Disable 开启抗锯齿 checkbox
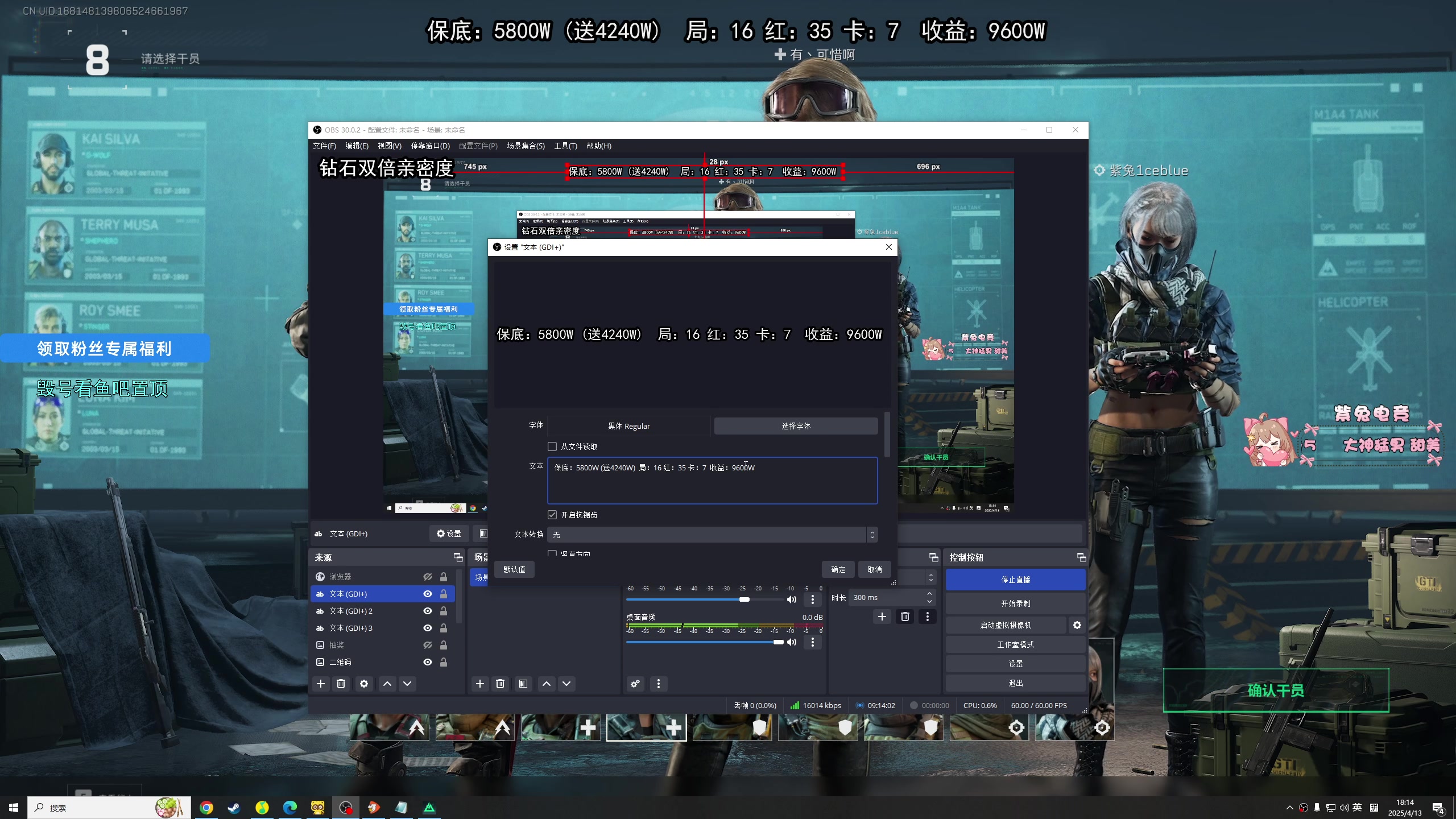 552,515
